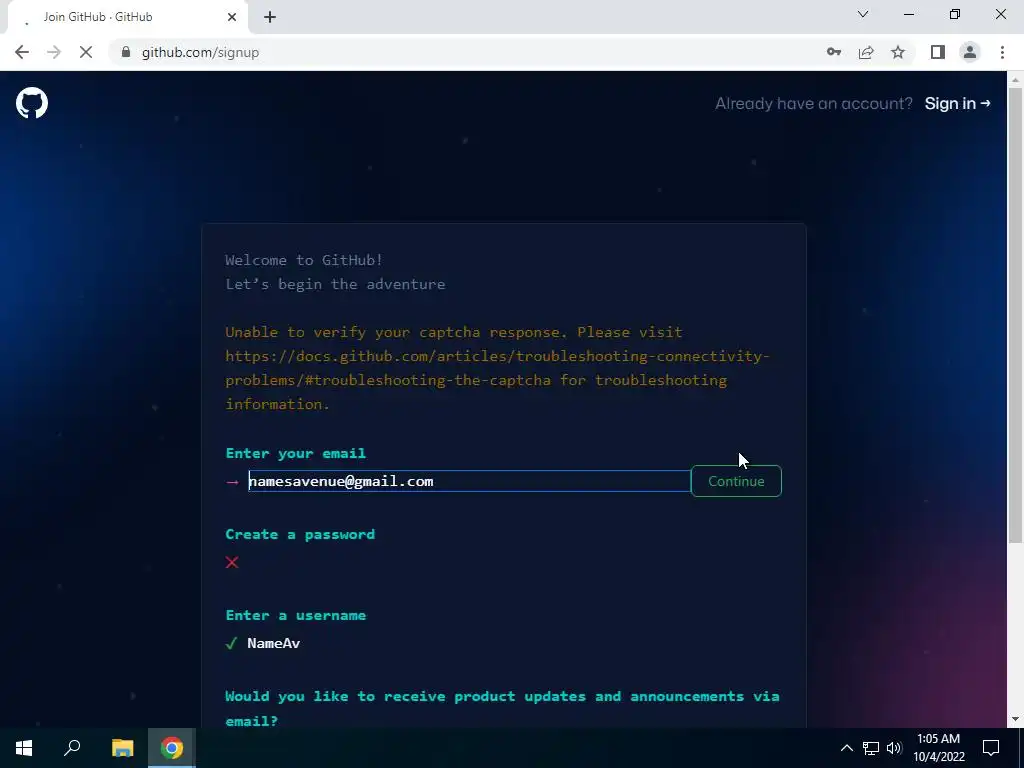
Task: Open Windows taskbar search
Action: pyautogui.click(x=72, y=748)
